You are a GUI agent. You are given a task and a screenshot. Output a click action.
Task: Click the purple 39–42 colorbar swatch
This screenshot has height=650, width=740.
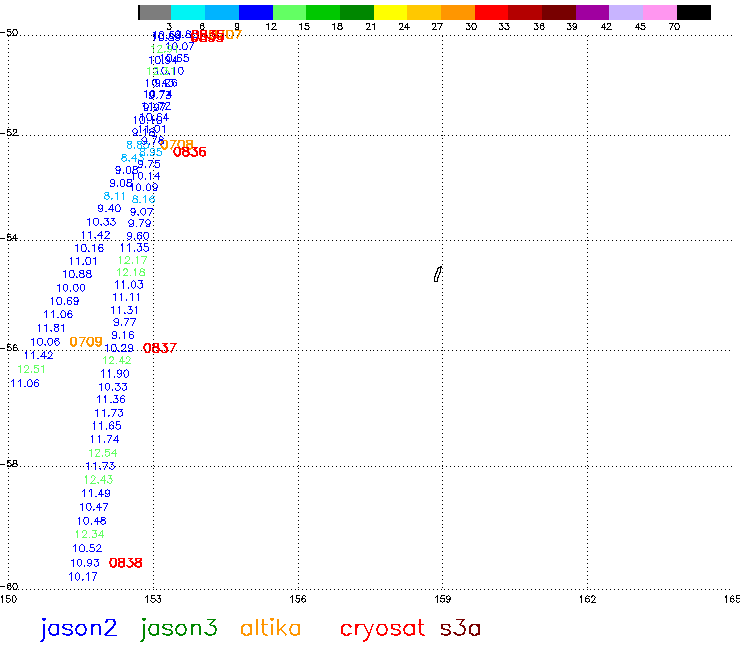(x=592, y=13)
